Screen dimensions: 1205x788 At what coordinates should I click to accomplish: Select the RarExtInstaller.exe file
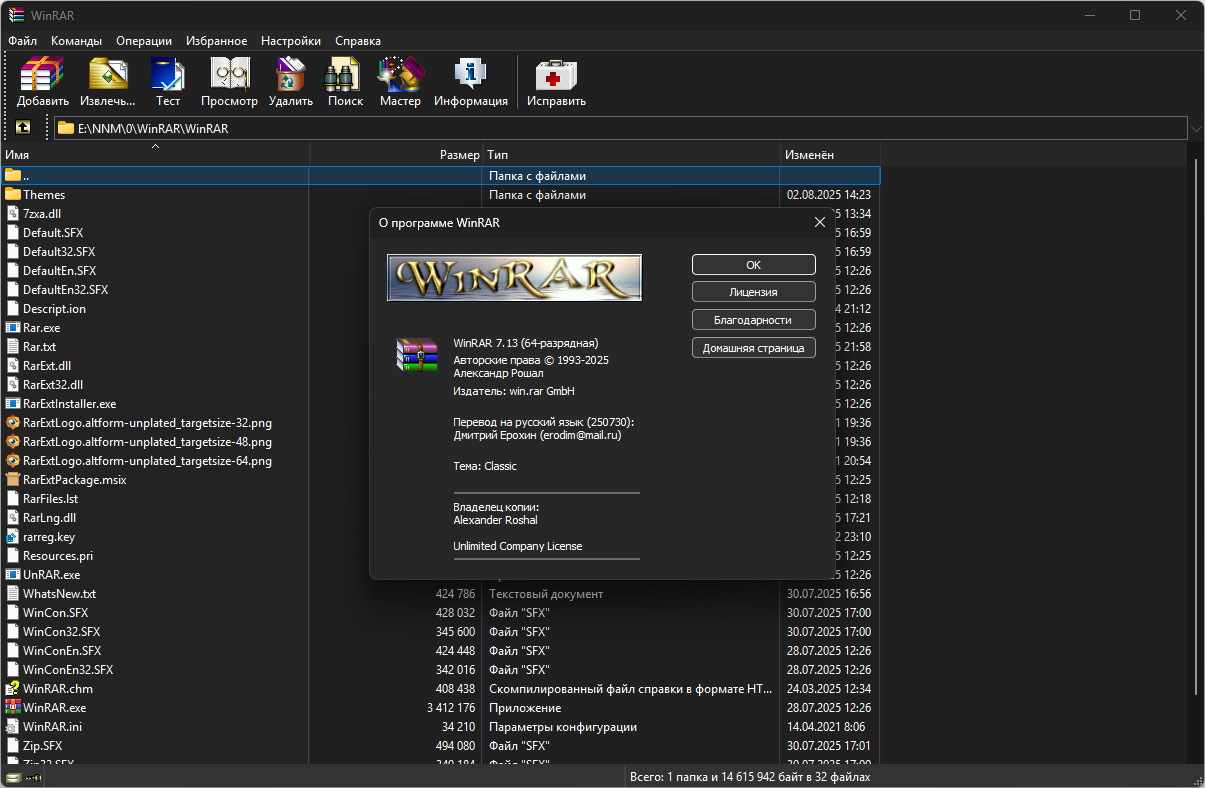pyautogui.click(x=69, y=403)
